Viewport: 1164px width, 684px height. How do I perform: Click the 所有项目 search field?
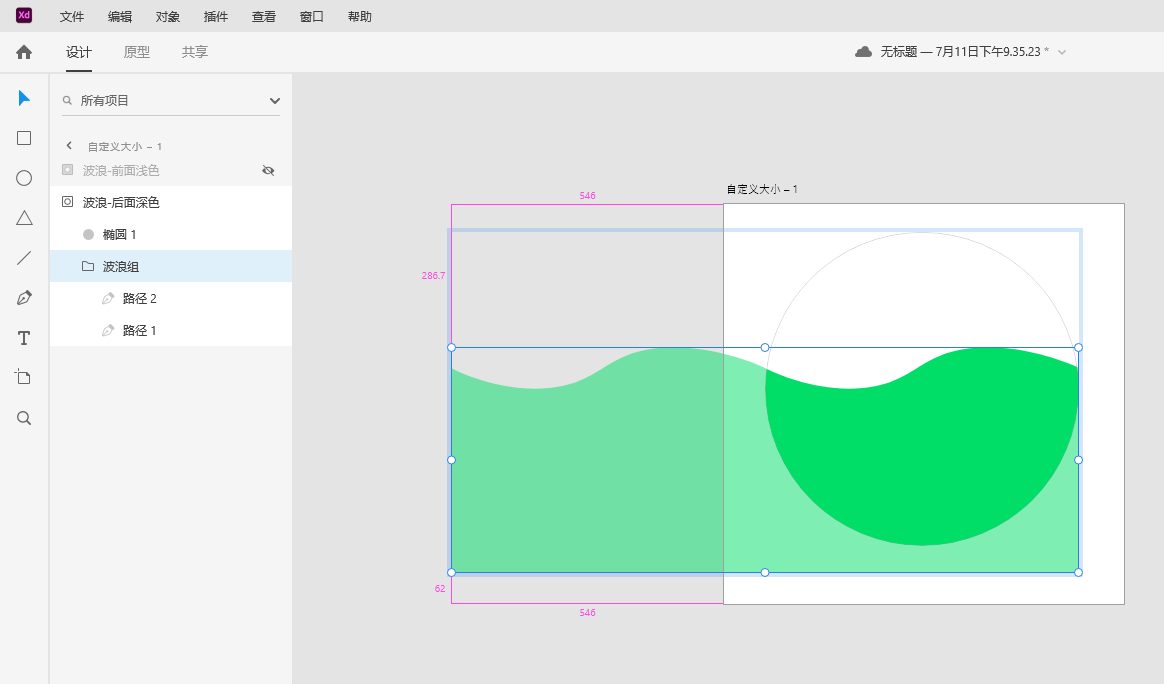171,100
